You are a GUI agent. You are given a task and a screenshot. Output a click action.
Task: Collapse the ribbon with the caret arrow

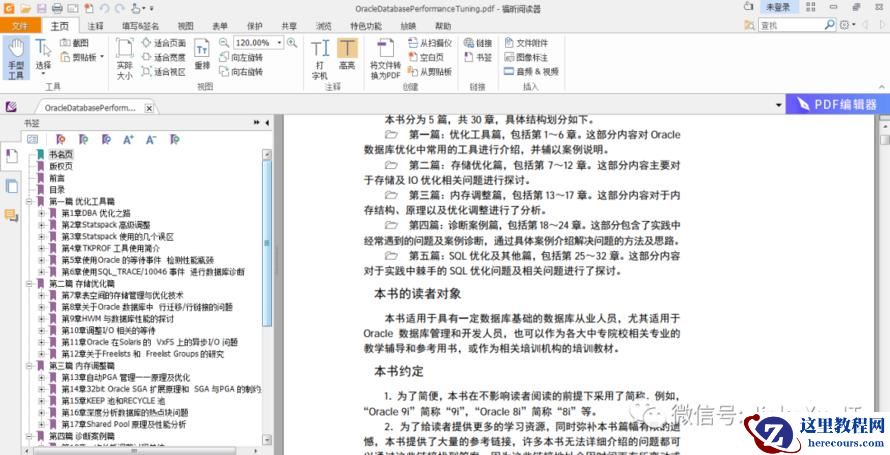click(x=881, y=87)
